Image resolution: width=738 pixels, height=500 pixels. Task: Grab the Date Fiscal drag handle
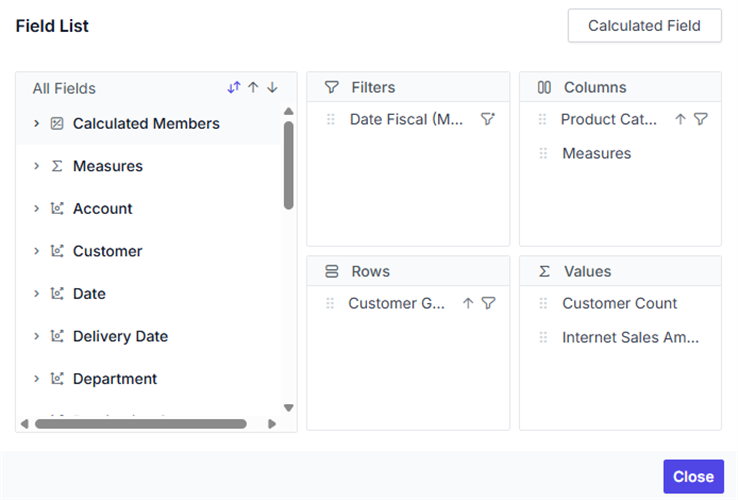(x=330, y=119)
